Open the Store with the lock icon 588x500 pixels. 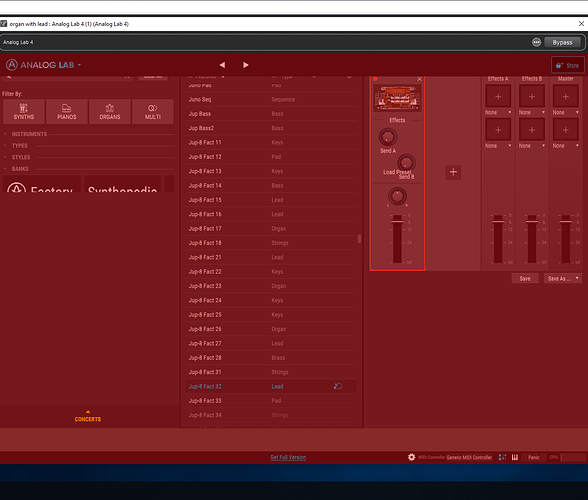(567, 65)
